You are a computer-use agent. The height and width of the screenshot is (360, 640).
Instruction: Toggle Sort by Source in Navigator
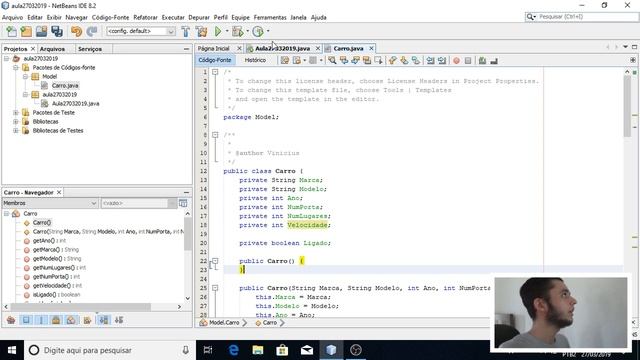119,320
